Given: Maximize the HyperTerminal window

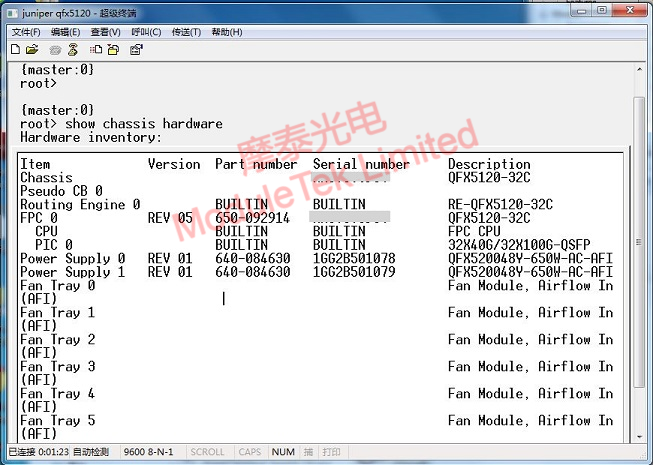Looking at the screenshot, I should click(600, 10).
